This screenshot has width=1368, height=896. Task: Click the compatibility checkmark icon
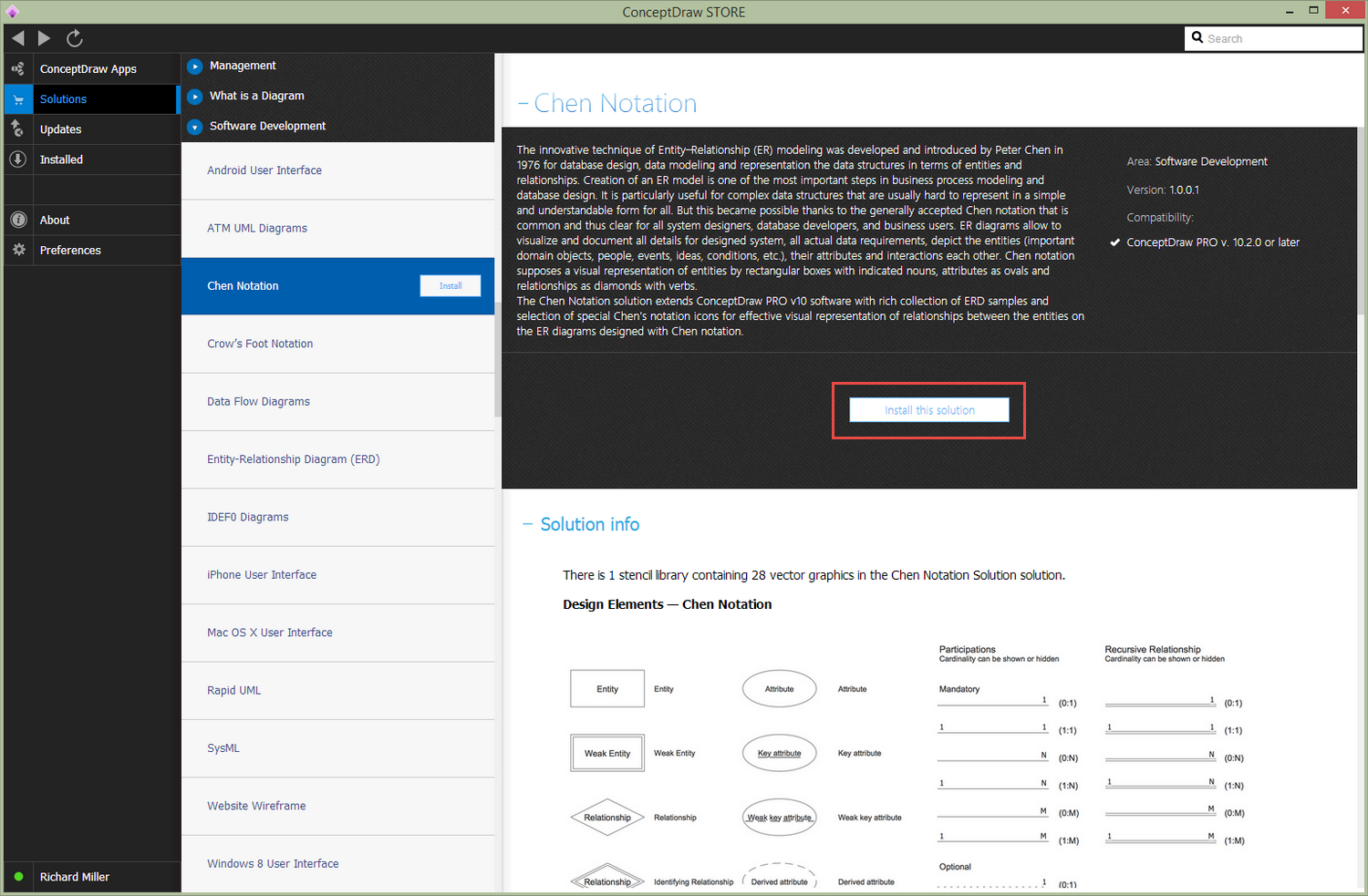[1114, 242]
